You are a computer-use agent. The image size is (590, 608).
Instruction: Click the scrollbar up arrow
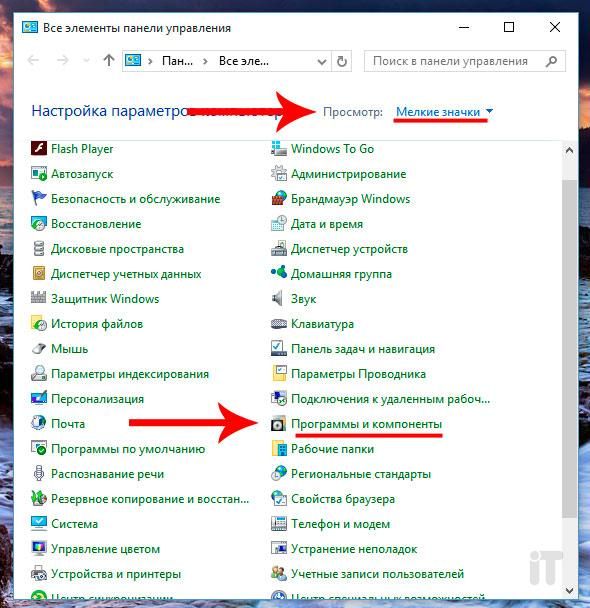(x=569, y=150)
